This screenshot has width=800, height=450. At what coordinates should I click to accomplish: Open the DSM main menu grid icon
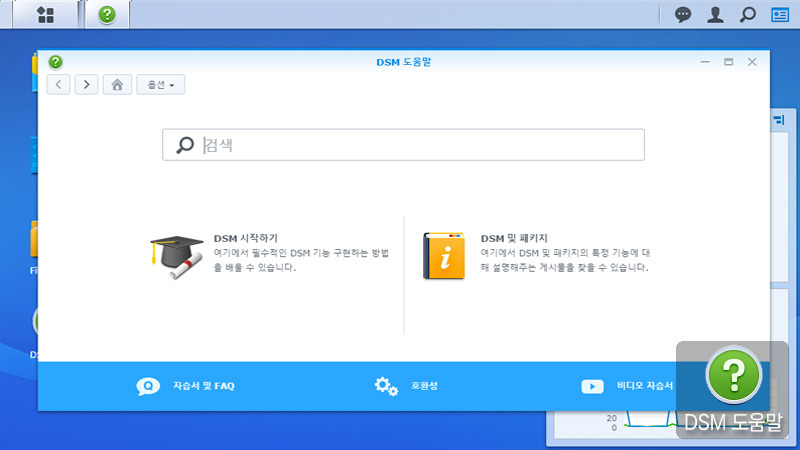coord(45,15)
